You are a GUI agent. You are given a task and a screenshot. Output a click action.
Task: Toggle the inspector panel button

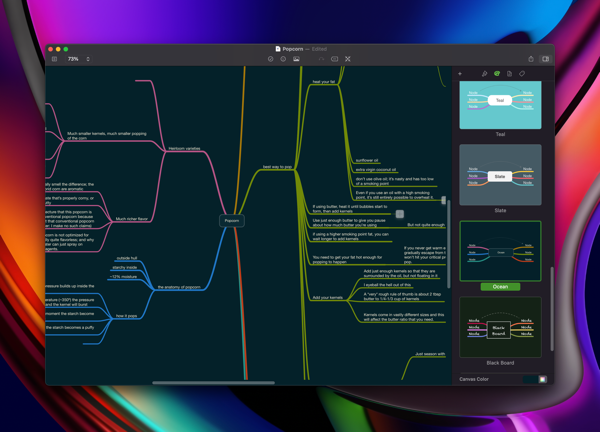point(545,59)
